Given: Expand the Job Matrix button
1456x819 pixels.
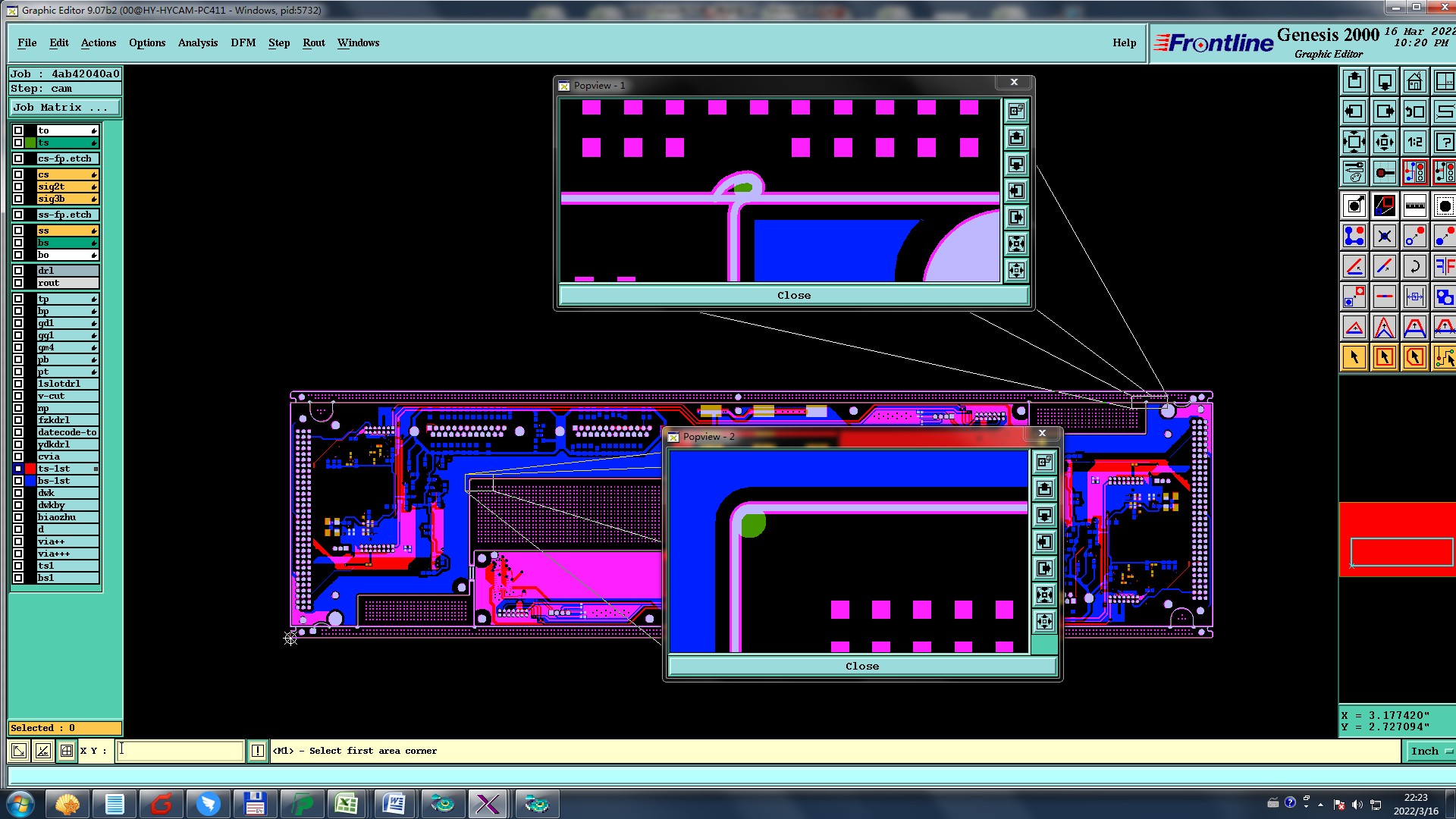Looking at the screenshot, I should (64, 108).
